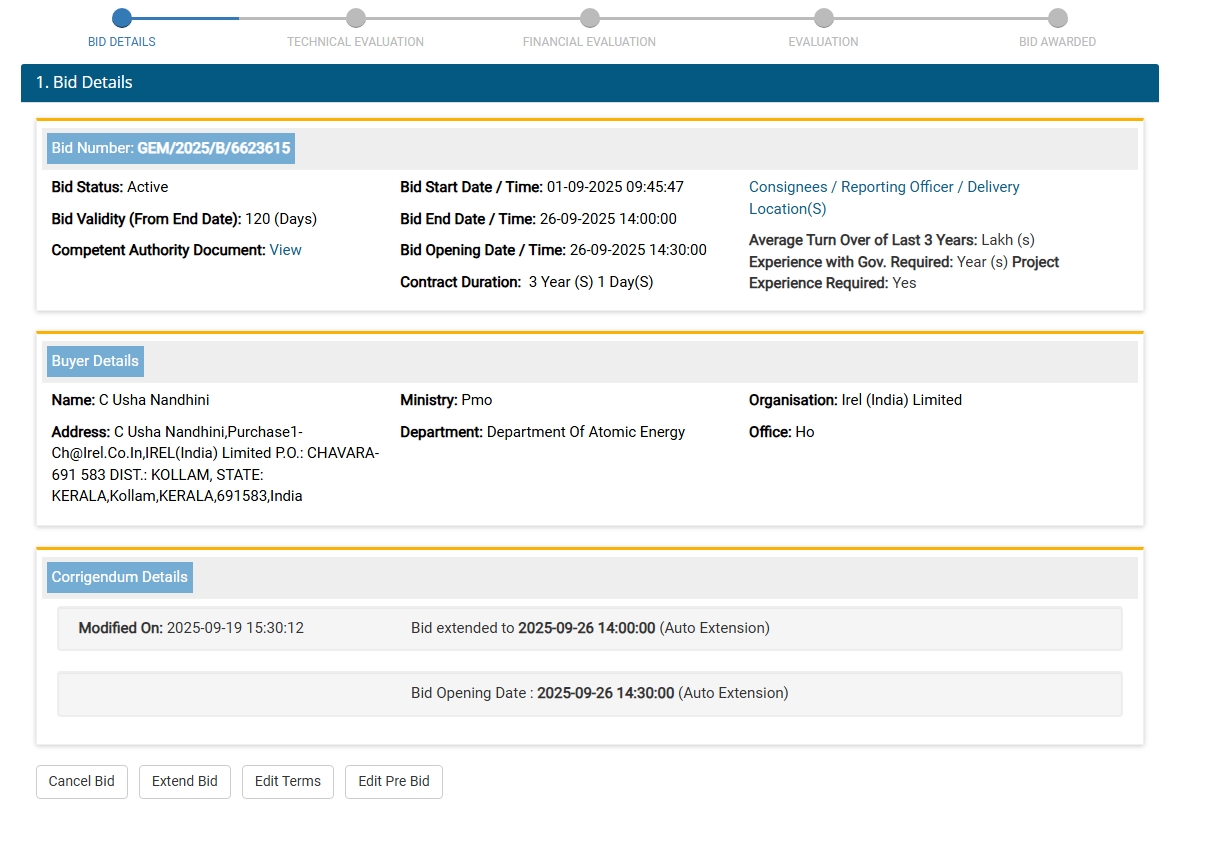Click the Edit Pre Bid button
This screenshot has height=844, width=1218.
[394, 781]
